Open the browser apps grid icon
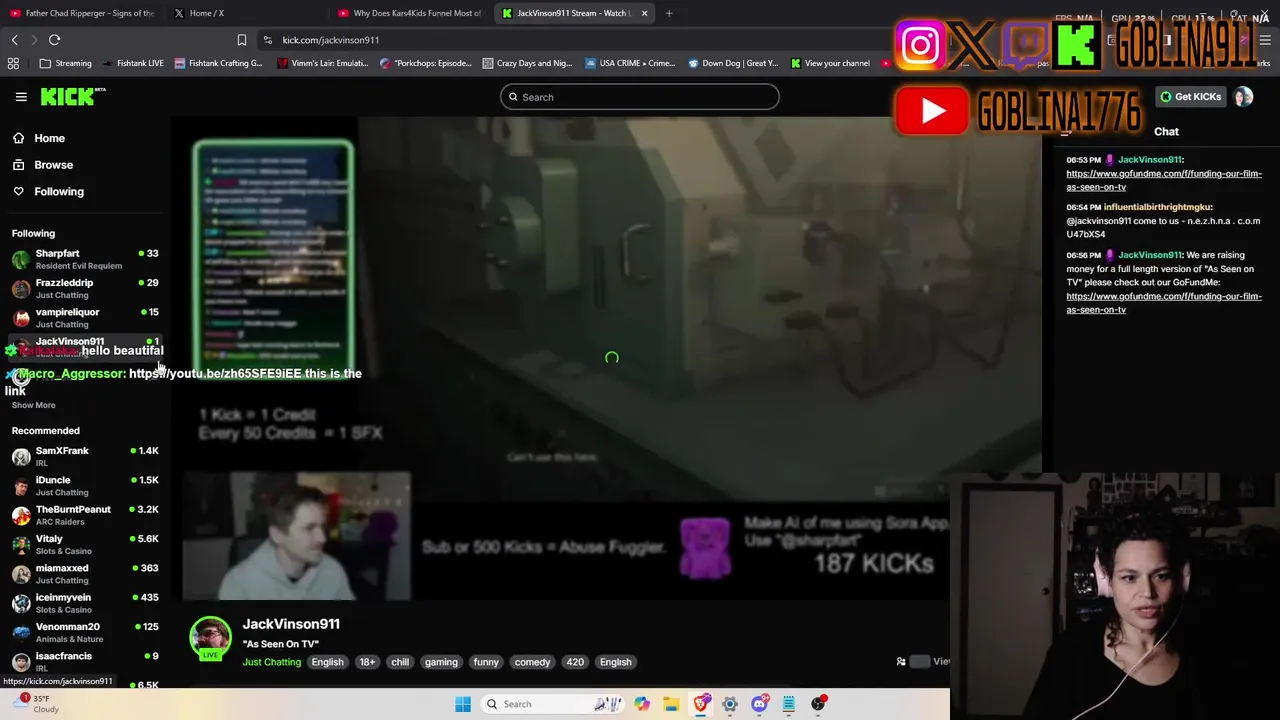Viewport: 1280px width, 720px height. 13,63
